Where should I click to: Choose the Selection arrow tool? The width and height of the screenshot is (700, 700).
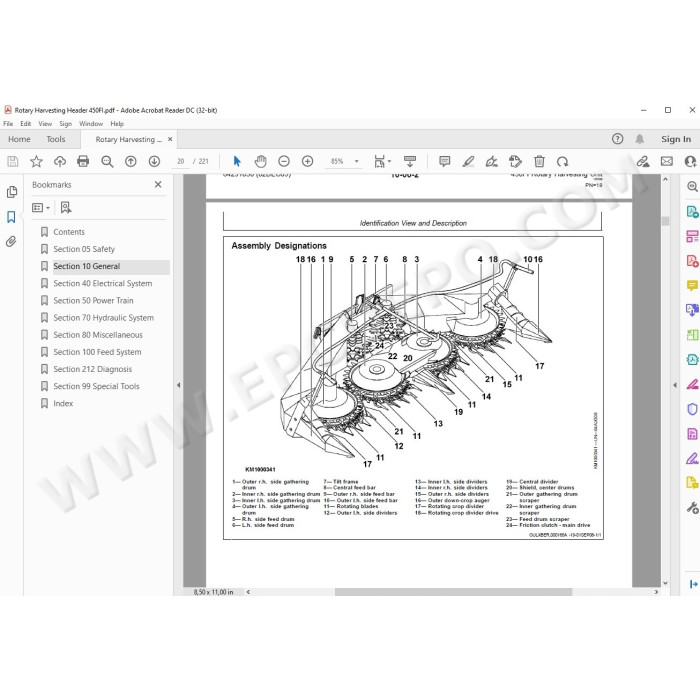click(x=237, y=161)
